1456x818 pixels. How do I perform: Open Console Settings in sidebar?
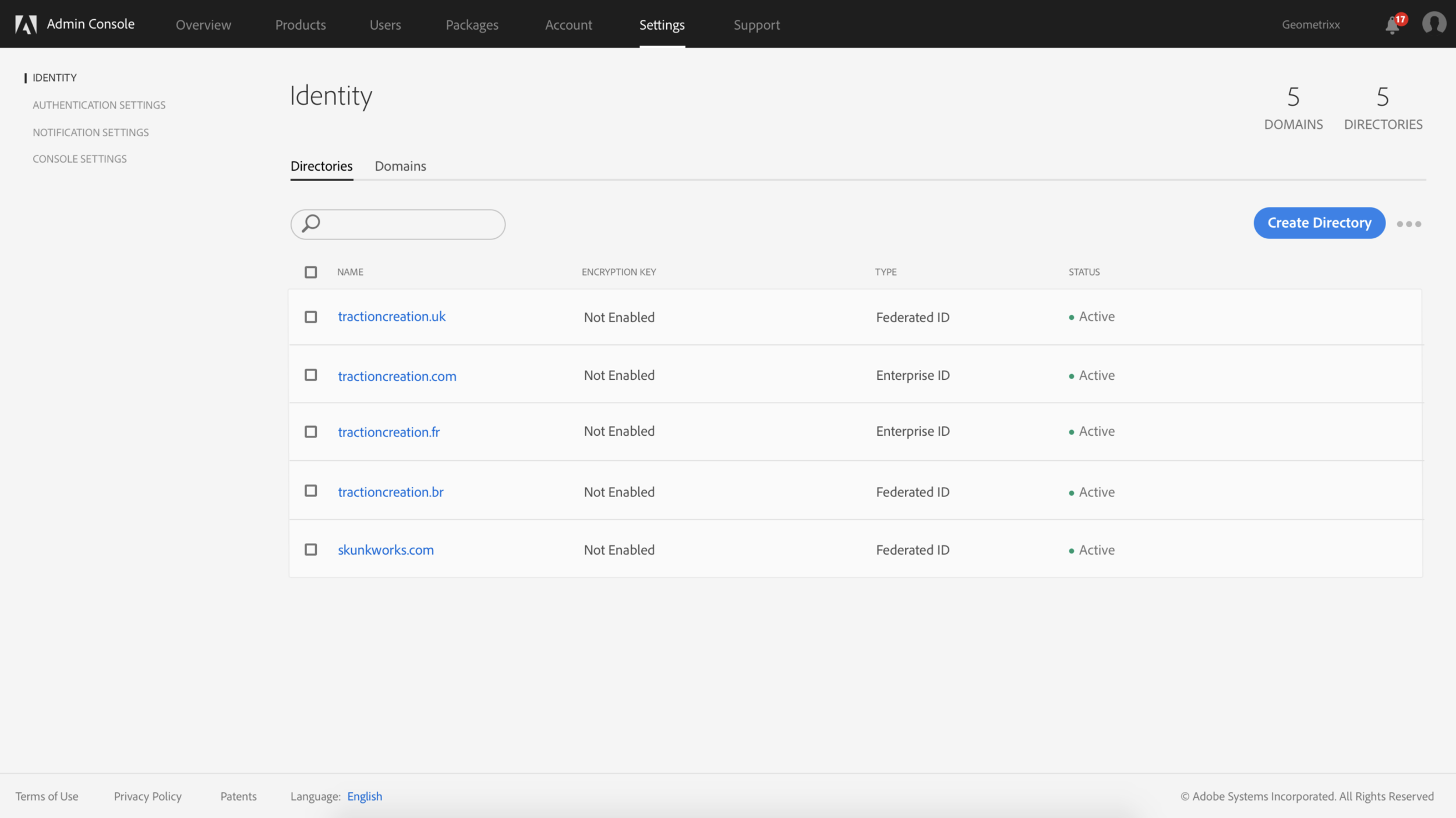point(80,159)
